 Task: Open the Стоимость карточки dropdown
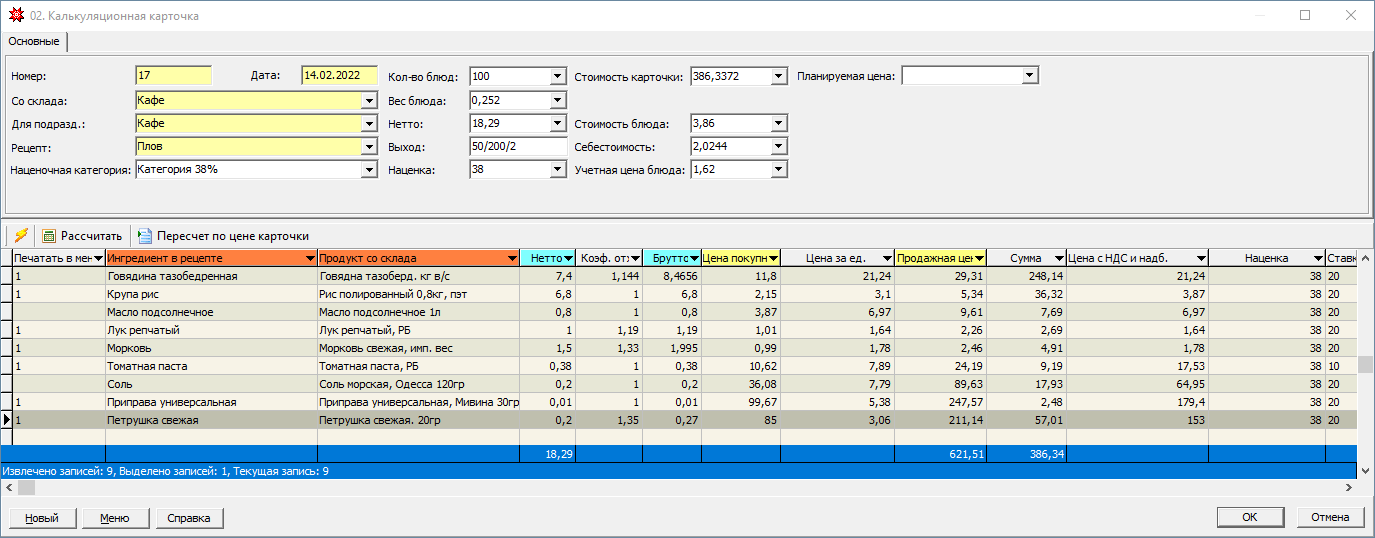(x=779, y=76)
